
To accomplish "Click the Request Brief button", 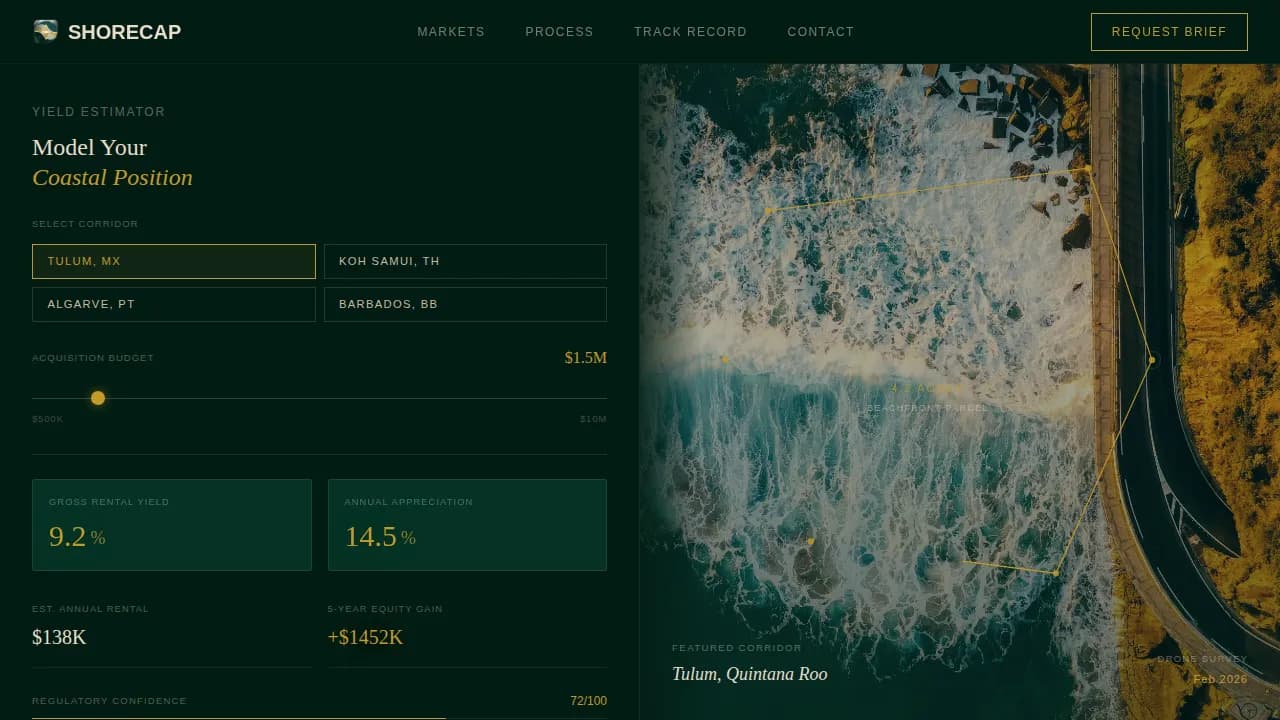I will tap(1168, 31).
